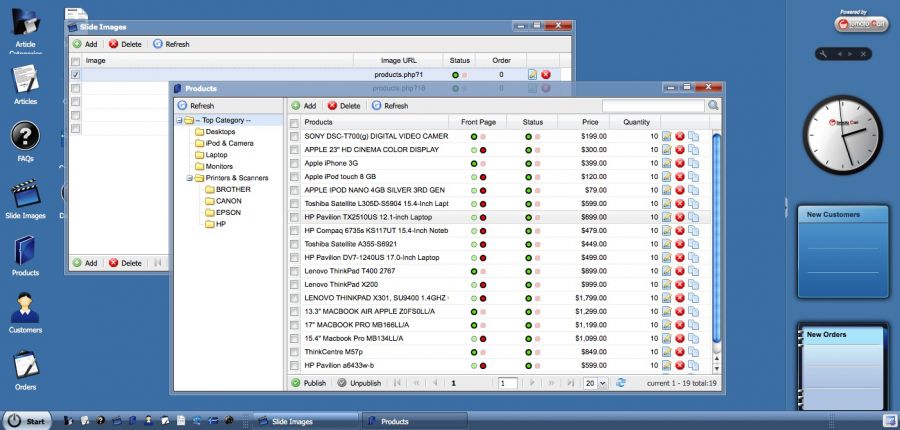Image resolution: width=900 pixels, height=430 pixels.
Task: Open the Article Categories desktop icon
Action: (x=25, y=30)
